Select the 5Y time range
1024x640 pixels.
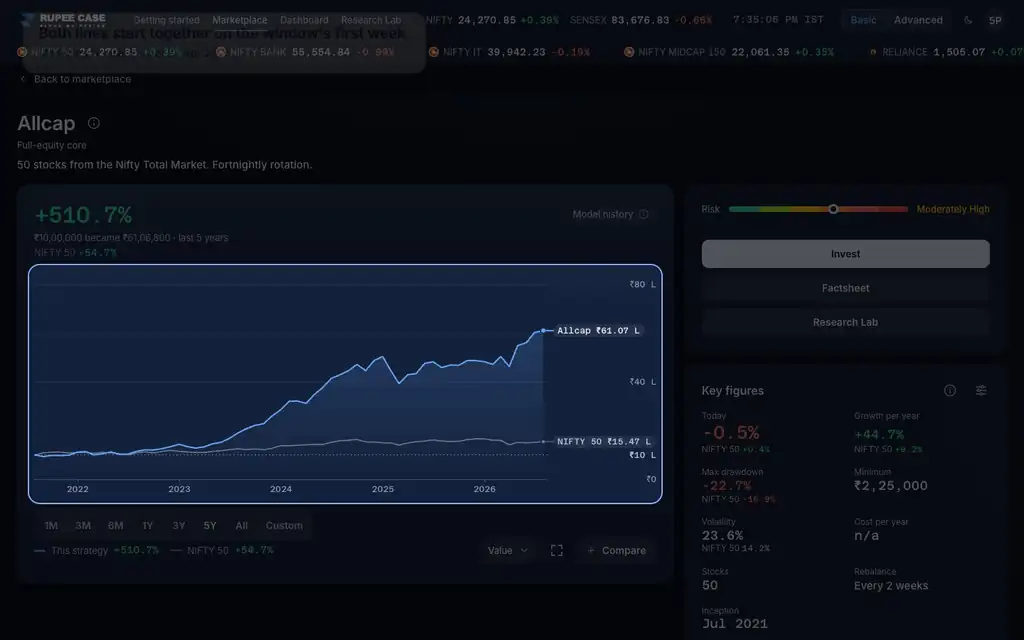click(210, 526)
